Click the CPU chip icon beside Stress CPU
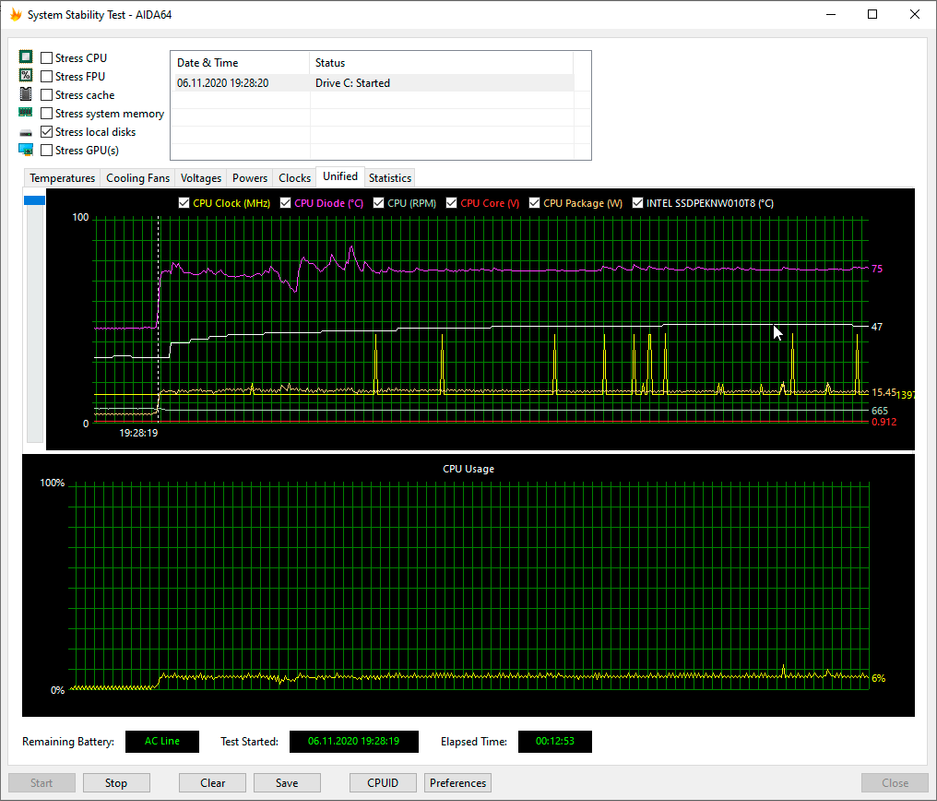 26,57
